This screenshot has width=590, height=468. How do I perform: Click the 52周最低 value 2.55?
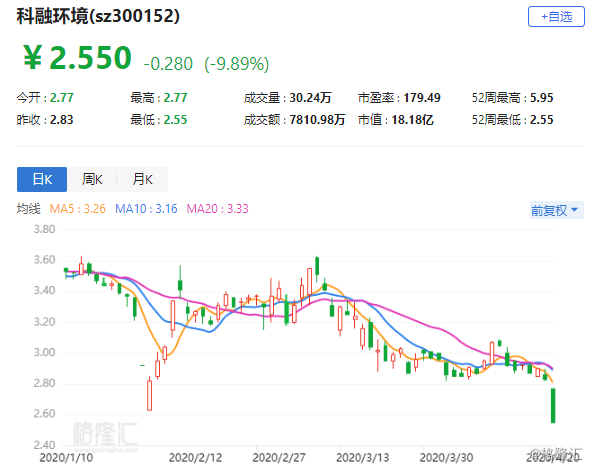(541, 120)
